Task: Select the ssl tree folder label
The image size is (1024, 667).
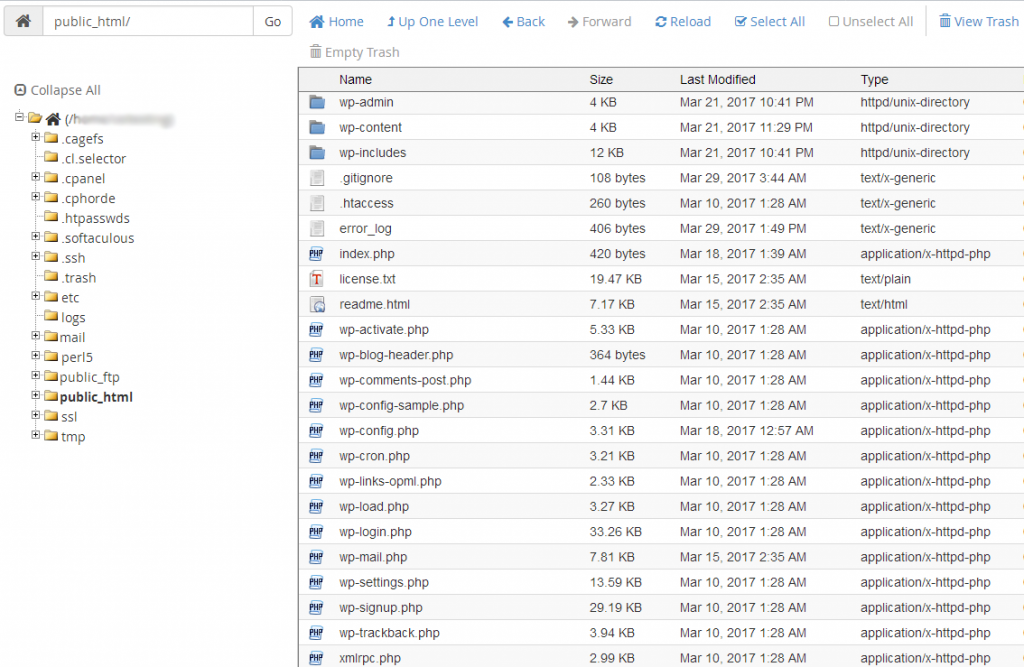Action: (69, 417)
